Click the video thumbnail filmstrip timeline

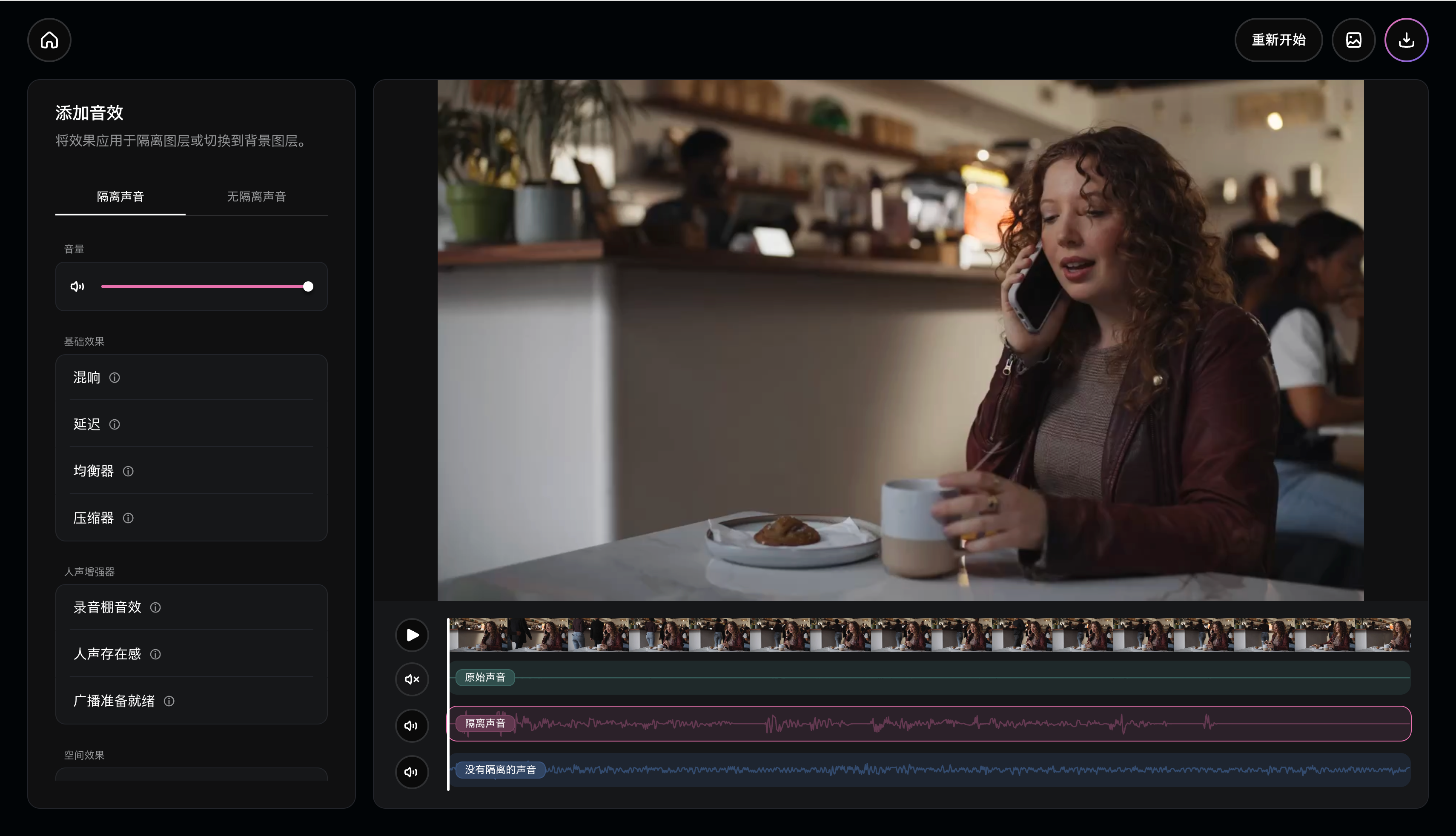(x=919, y=635)
